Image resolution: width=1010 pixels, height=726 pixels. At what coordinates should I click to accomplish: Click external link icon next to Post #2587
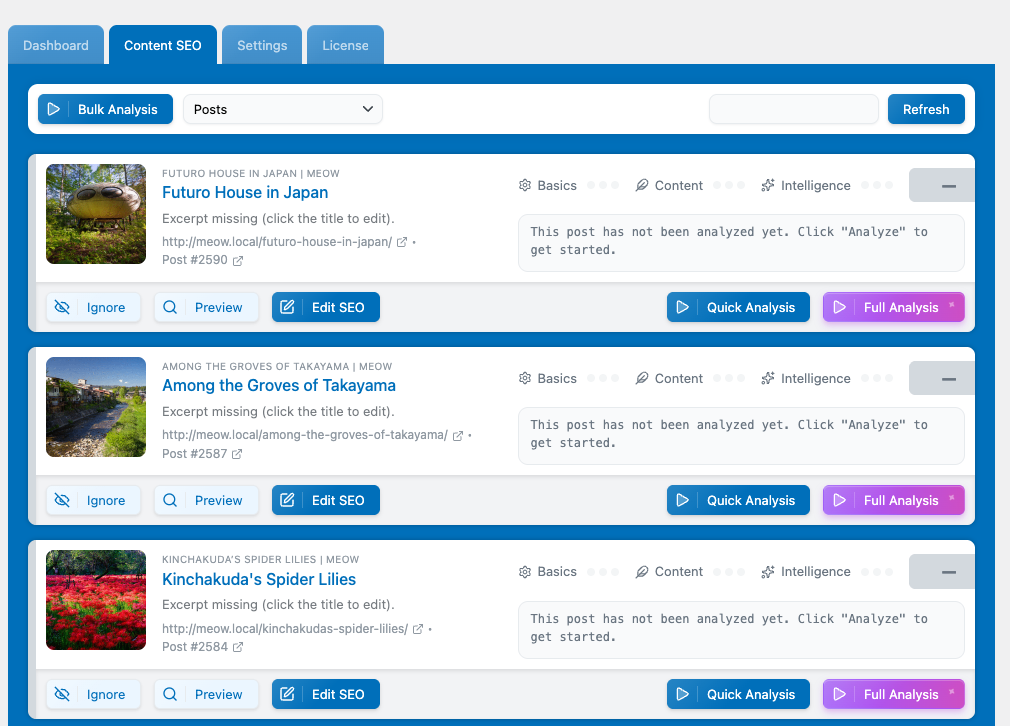click(238, 454)
